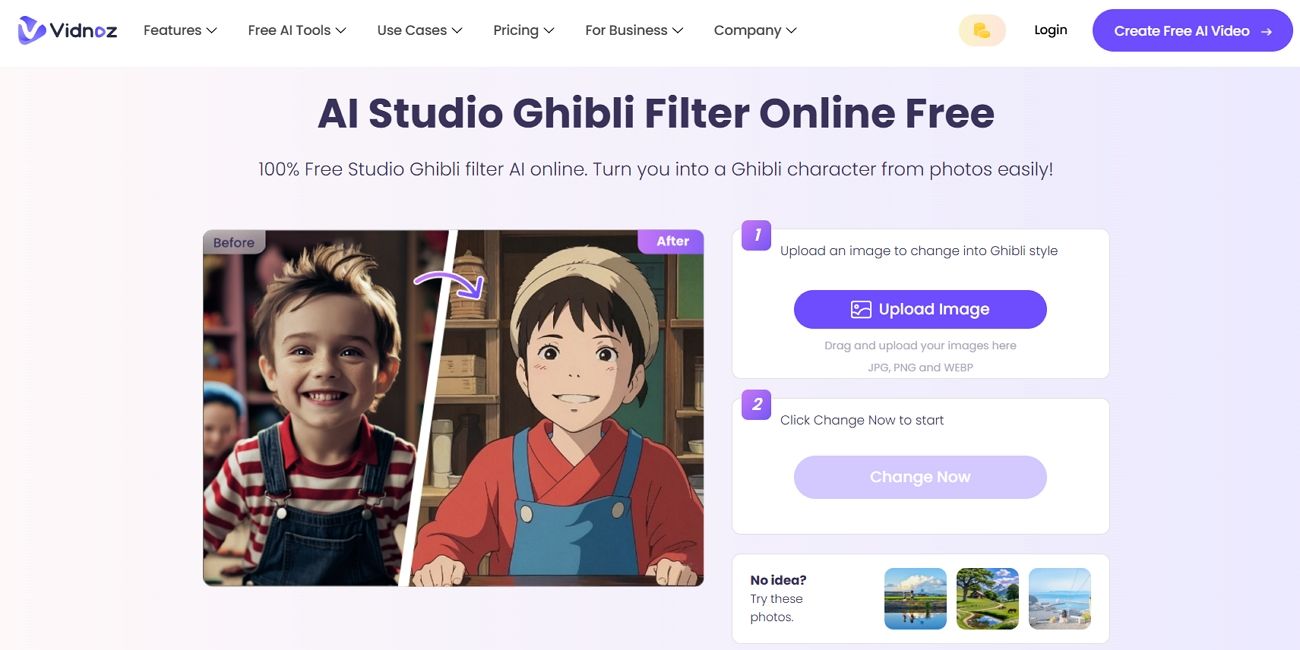Expand the Features dropdown menu
The image size is (1300, 650).
pyautogui.click(x=179, y=30)
